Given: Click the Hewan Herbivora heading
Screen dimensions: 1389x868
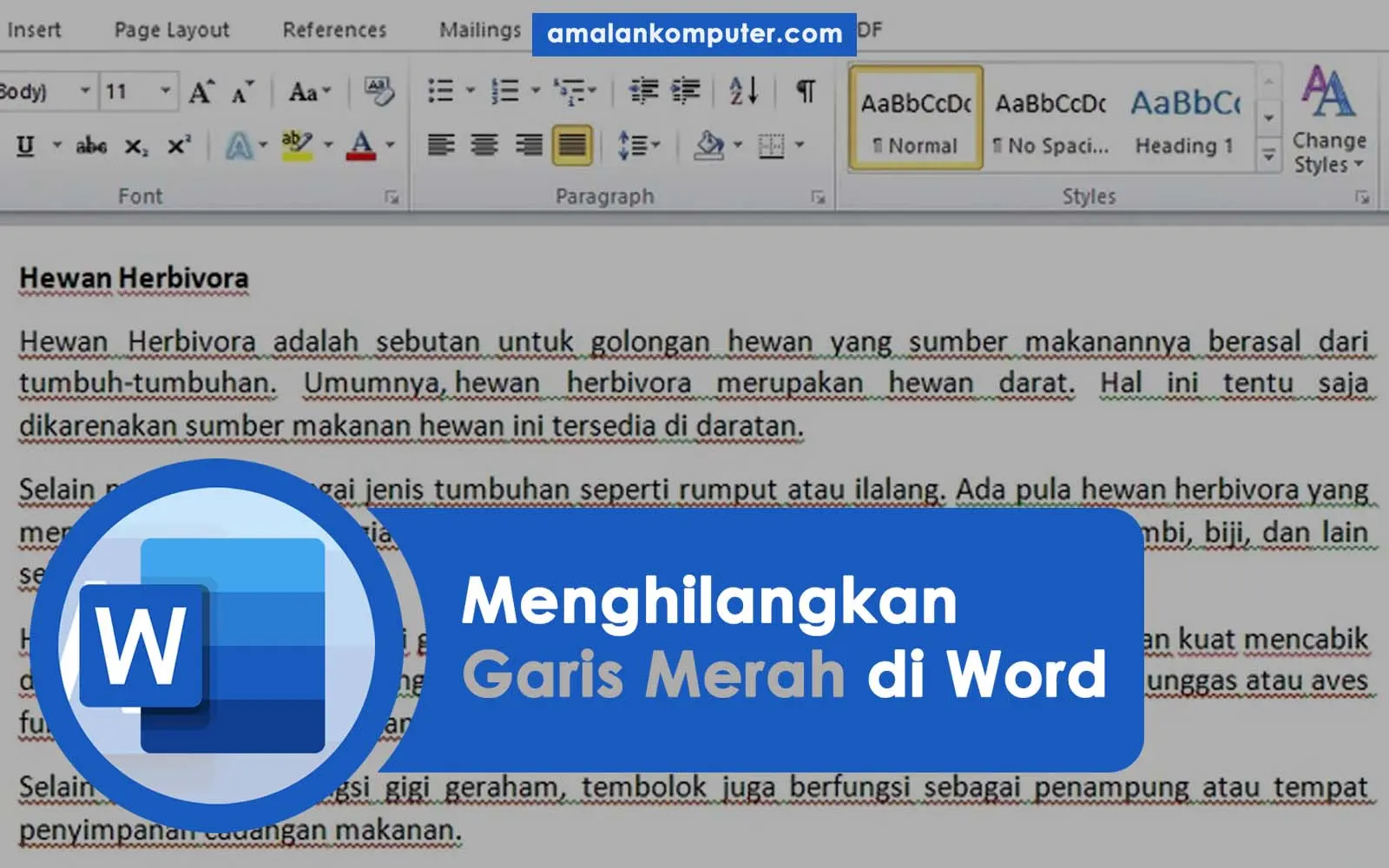Looking at the screenshot, I should 134,278.
